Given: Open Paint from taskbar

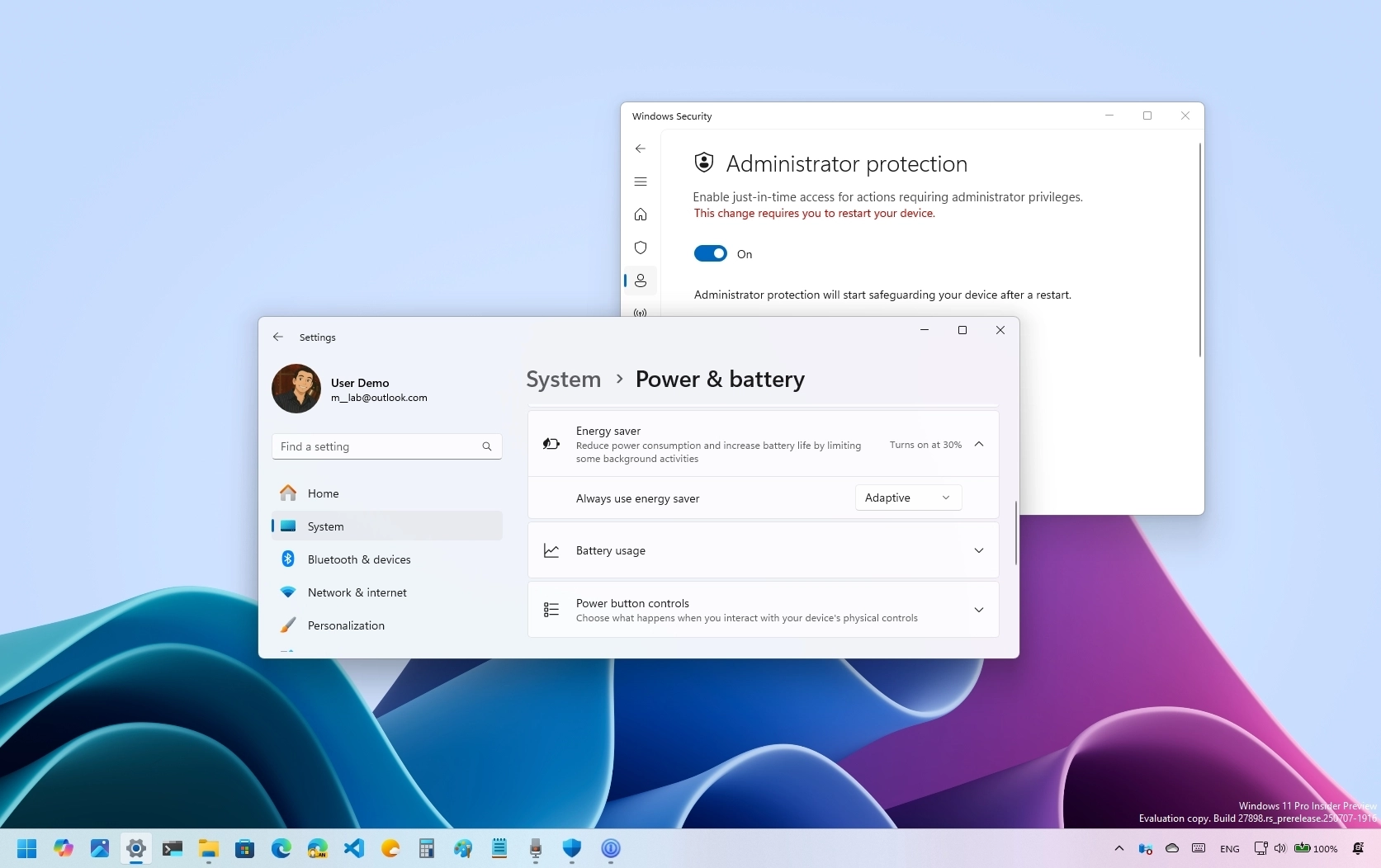Looking at the screenshot, I should [463, 848].
